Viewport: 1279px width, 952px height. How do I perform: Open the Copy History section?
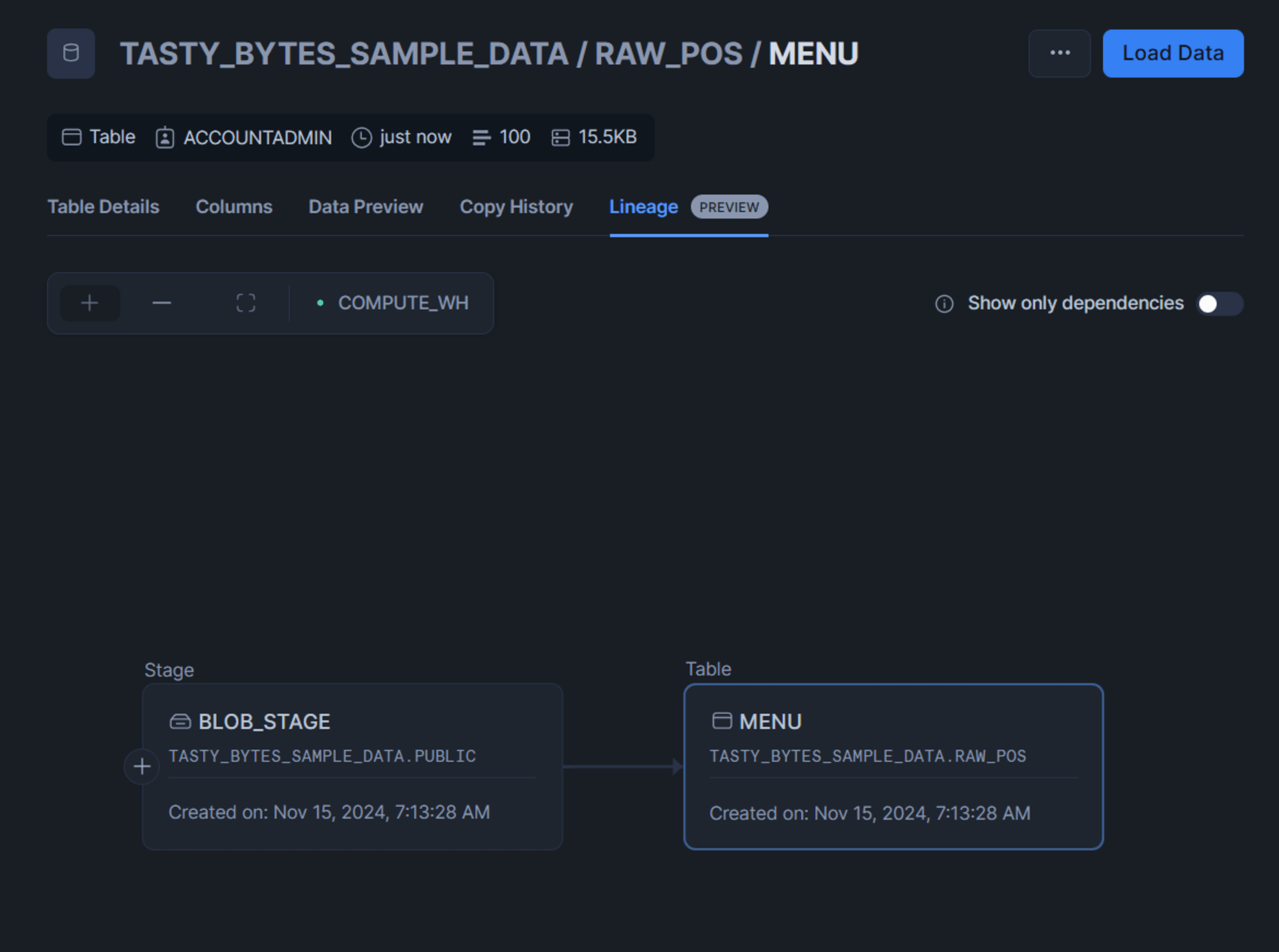pyautogui.click(x=516, y=207)
